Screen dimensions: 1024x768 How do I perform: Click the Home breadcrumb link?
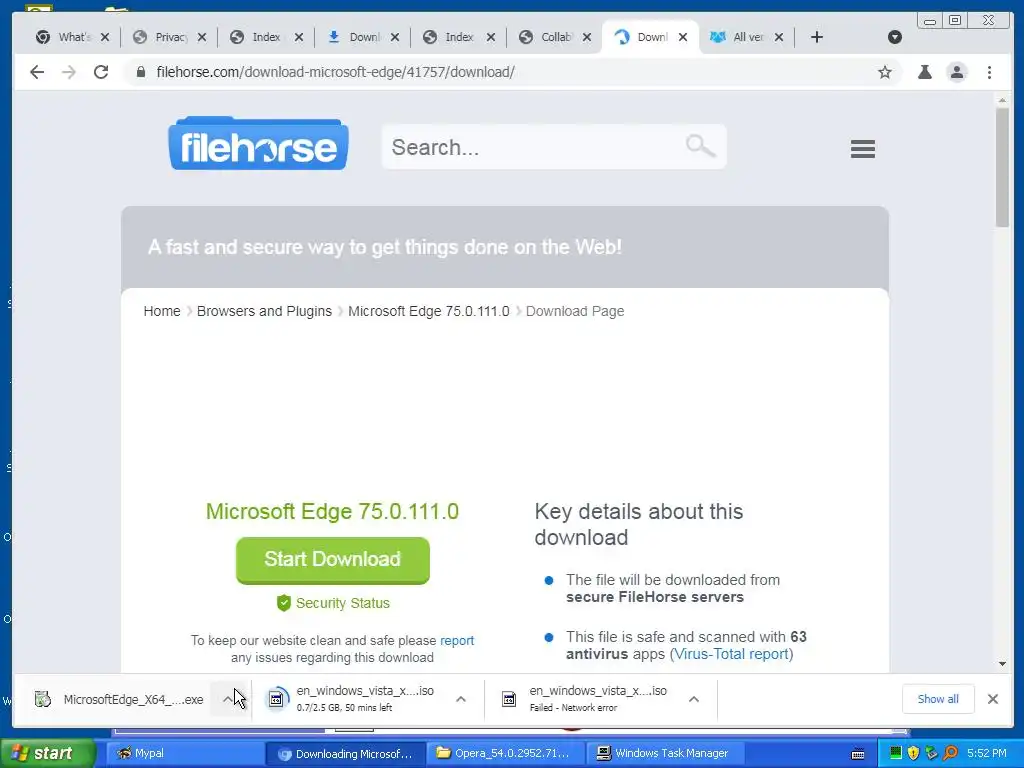tap(162, 311)
